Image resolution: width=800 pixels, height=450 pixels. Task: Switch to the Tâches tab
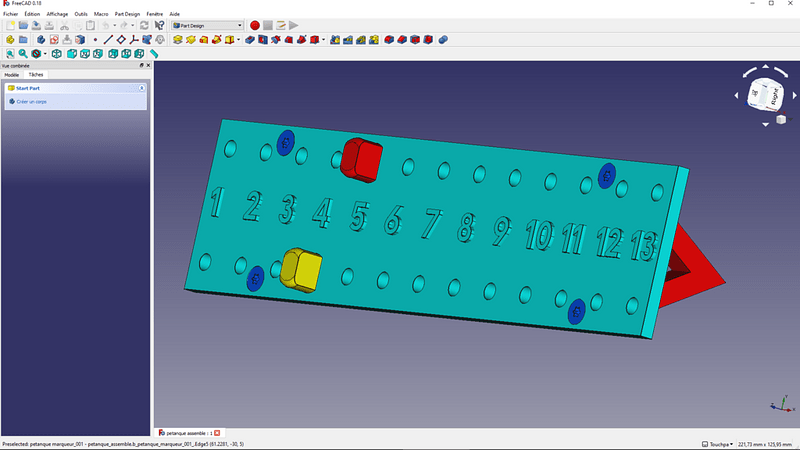pyautogui.click(x=36, y=74)
